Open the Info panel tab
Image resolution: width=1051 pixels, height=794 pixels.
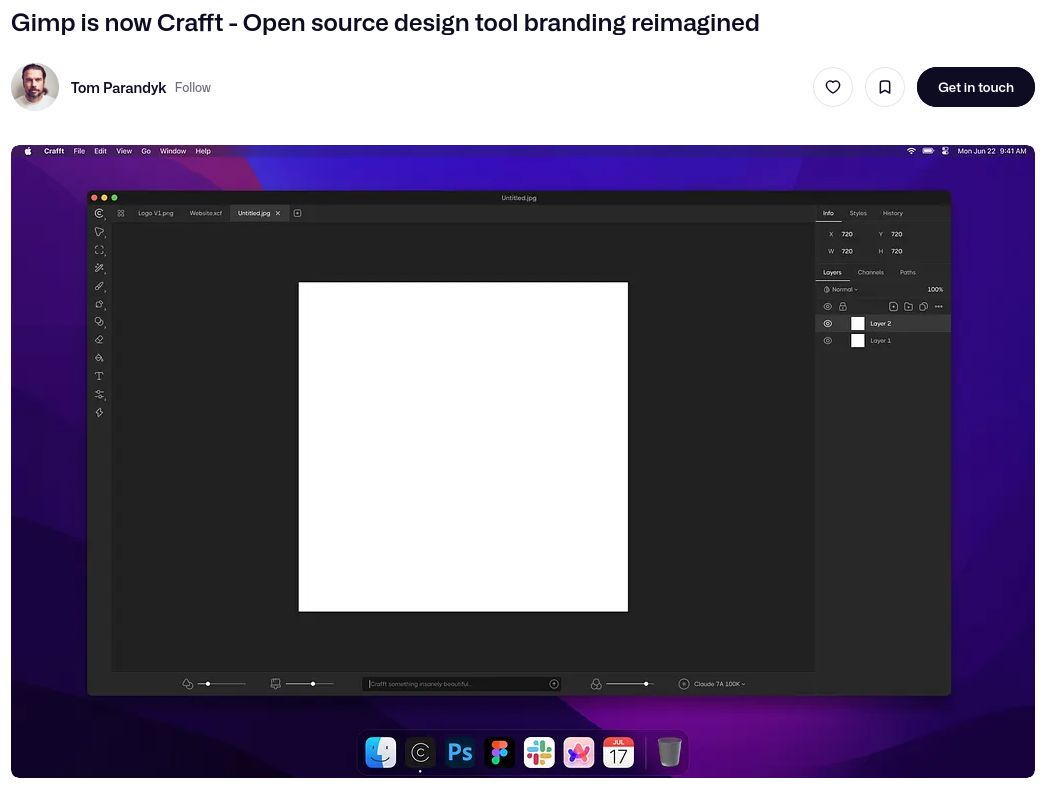(x=828, y=213)
